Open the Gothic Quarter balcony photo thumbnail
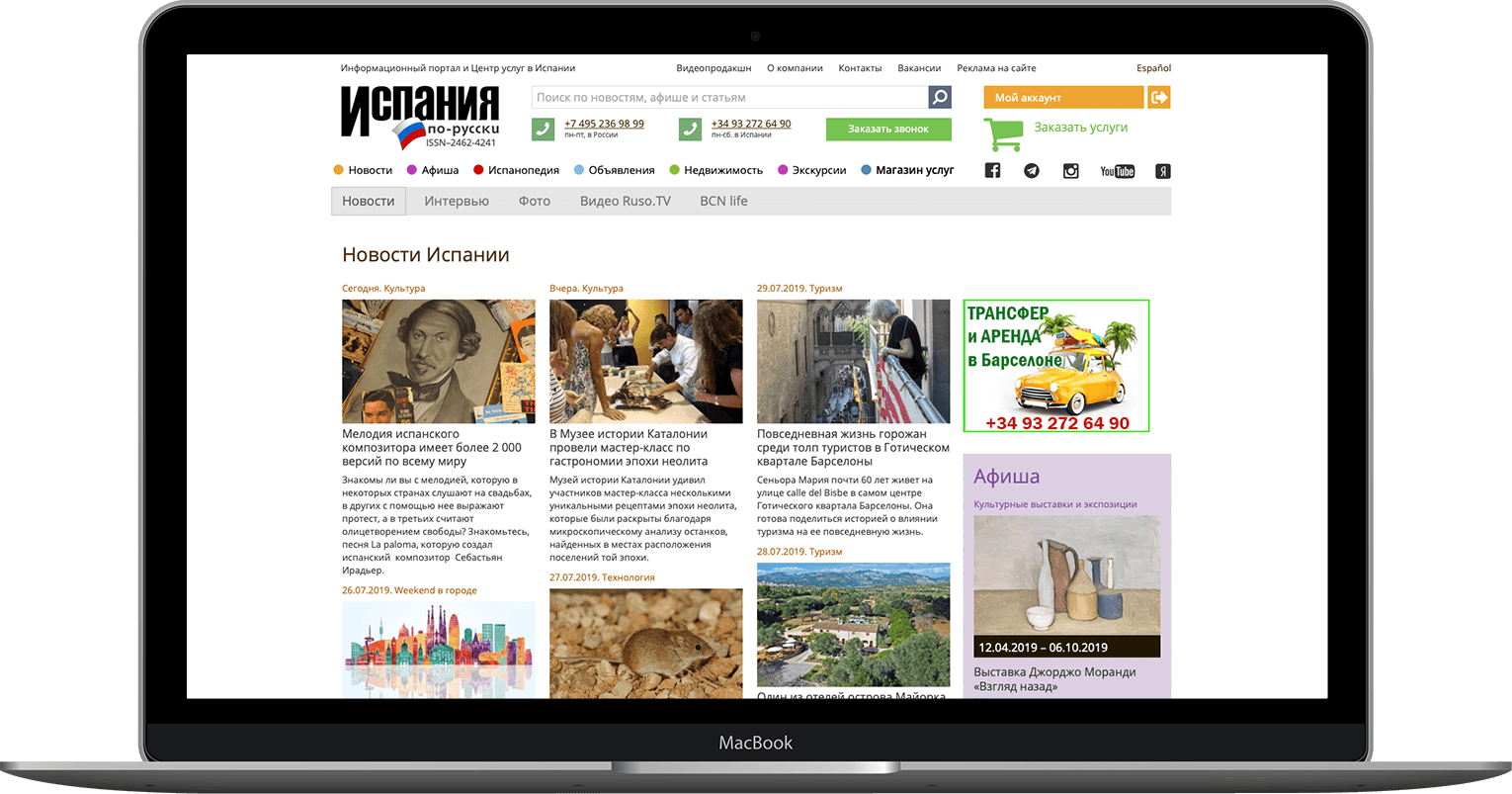The height and width of the screenshot is (794, 1512). point(854,361)
